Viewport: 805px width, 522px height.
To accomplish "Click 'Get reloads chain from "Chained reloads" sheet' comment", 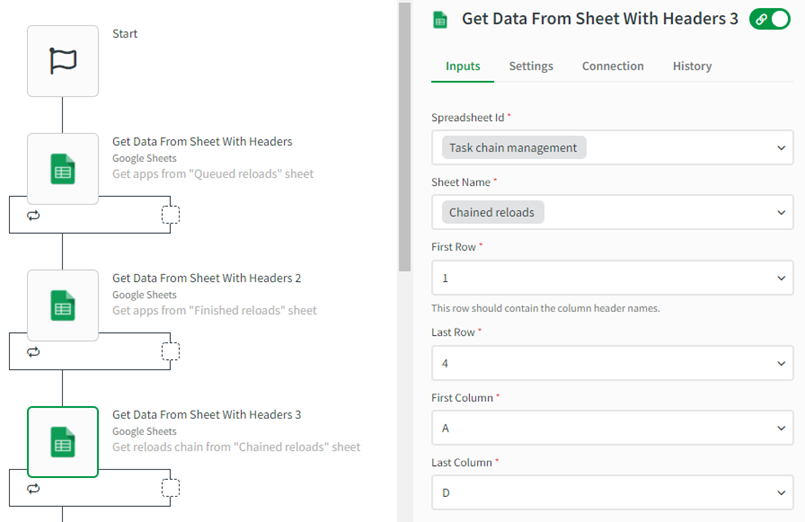I will [236, 447].
